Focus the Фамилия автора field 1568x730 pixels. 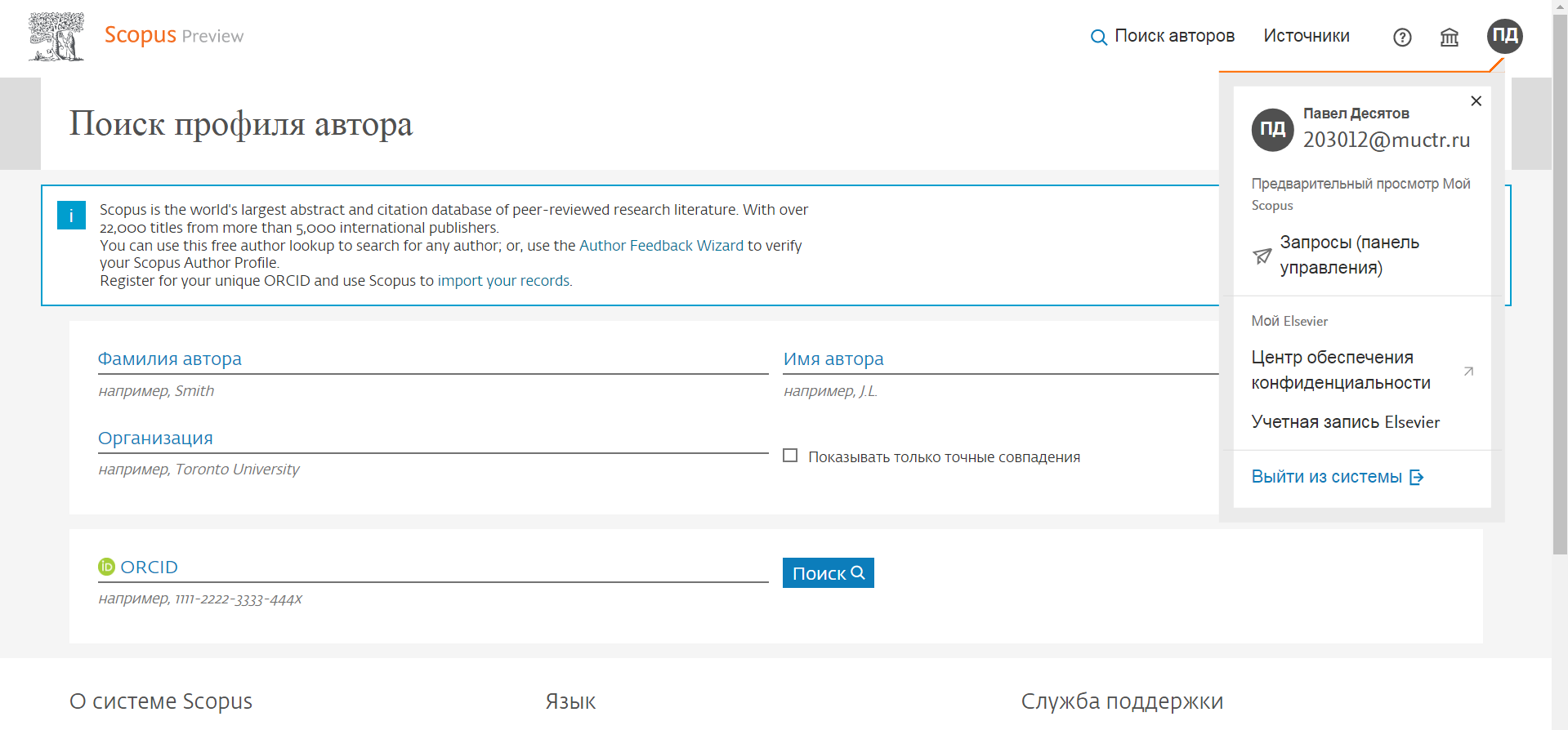433,359
